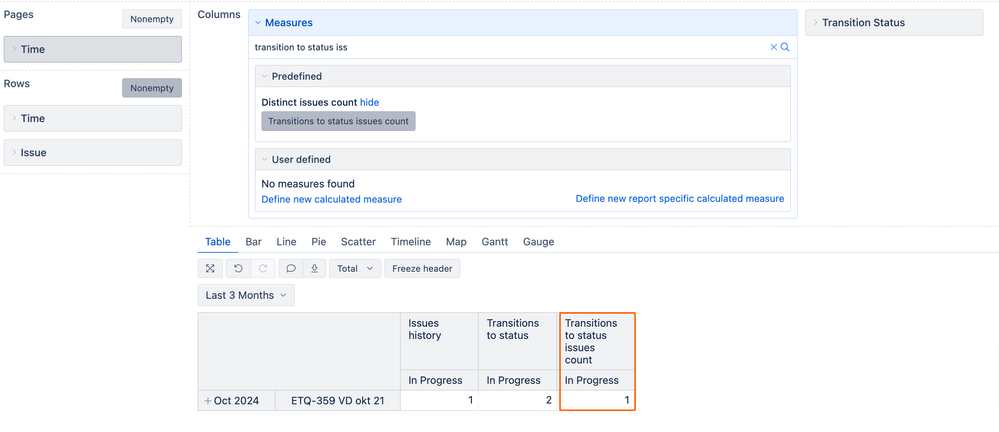Click In Progress under Issues history

tap(439, 380)
